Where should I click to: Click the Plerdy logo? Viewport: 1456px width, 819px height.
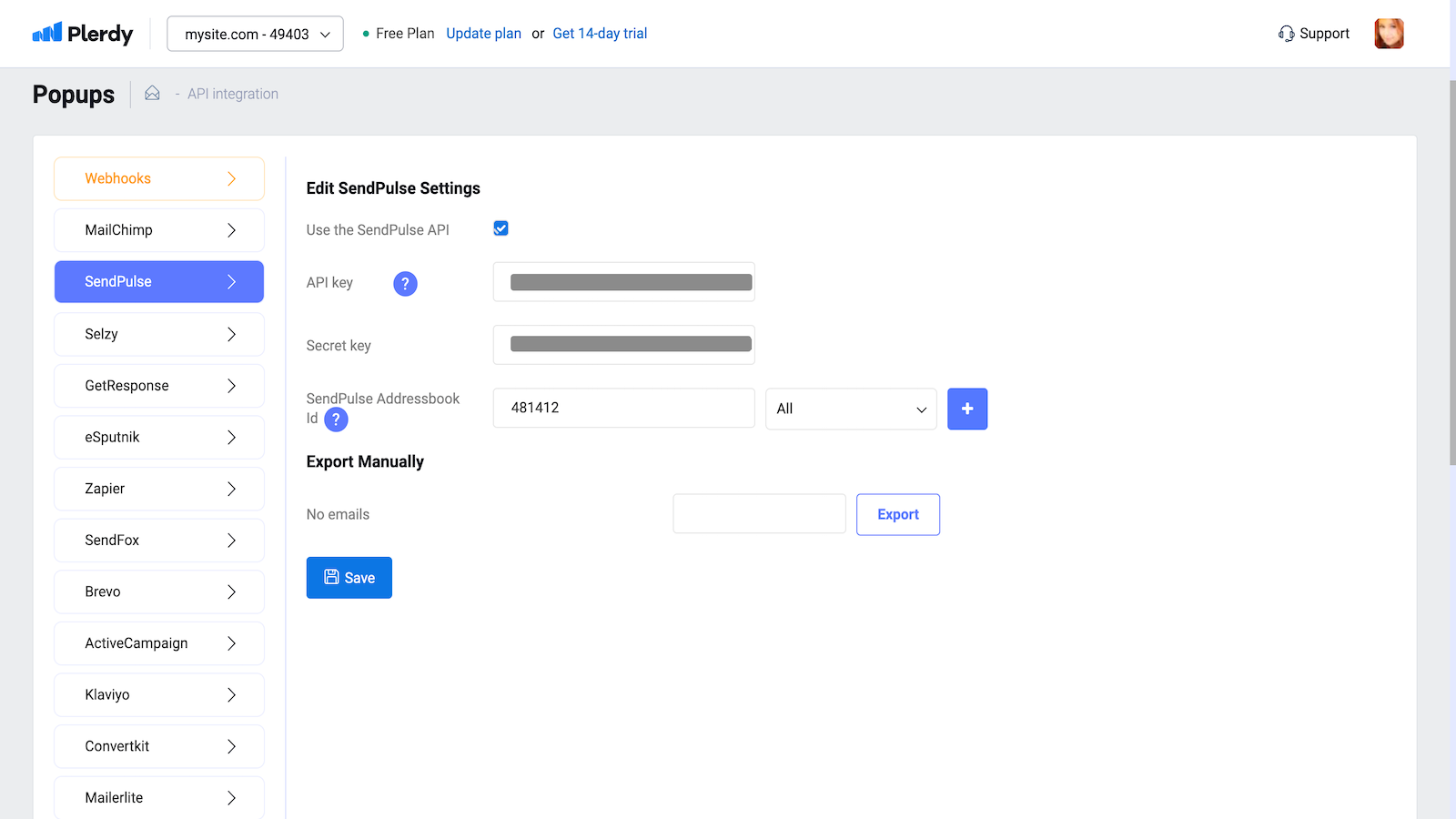point(83,34)
